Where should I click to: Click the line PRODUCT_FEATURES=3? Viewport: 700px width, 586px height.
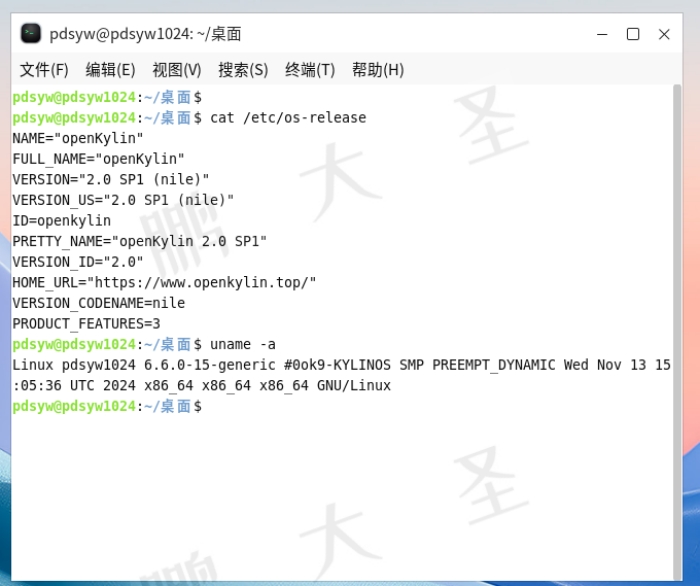tap(86, 324)
